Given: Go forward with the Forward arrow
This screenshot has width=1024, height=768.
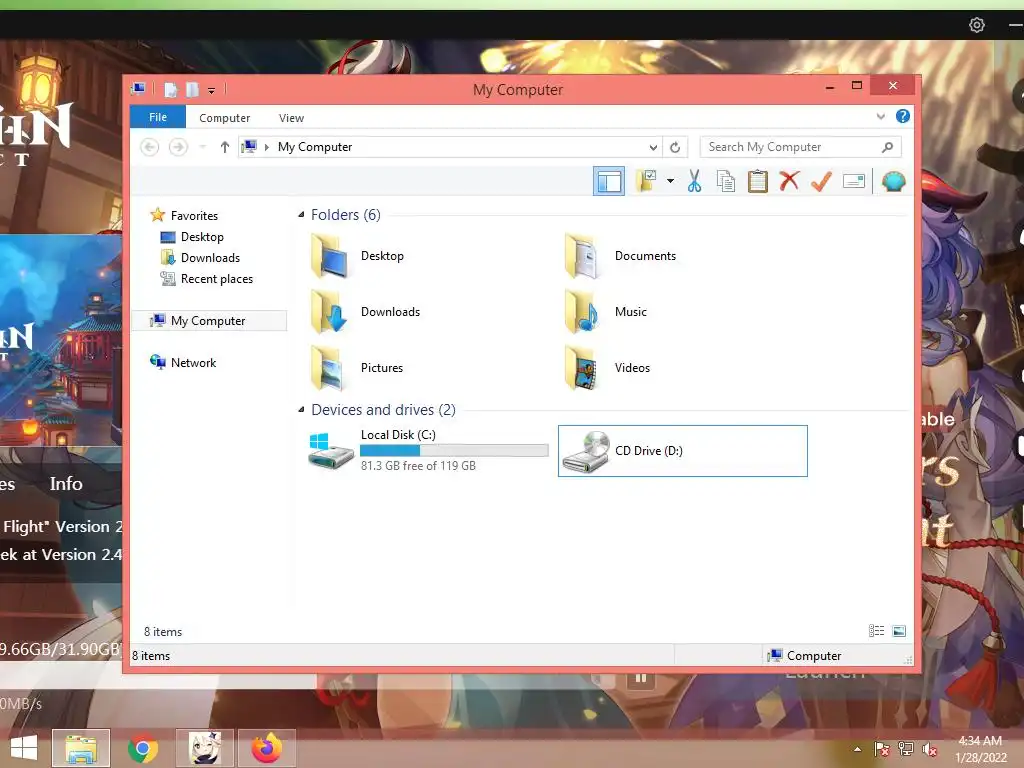Looking at the screenshot, I should [x=178, y=147].
